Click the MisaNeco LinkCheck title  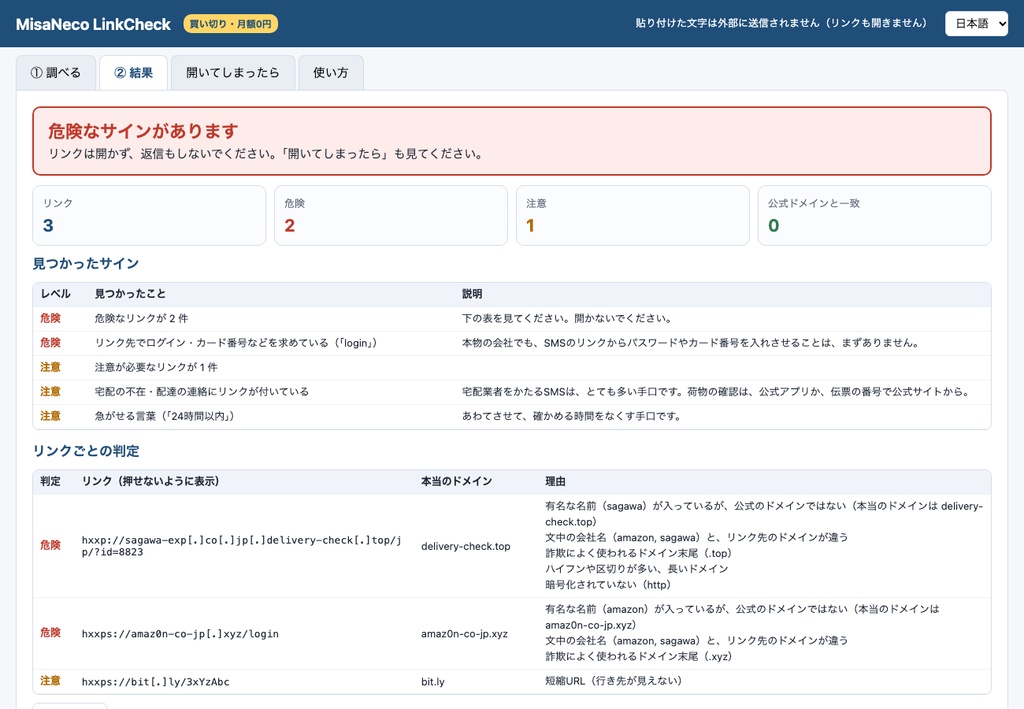(x=93, y=24)
